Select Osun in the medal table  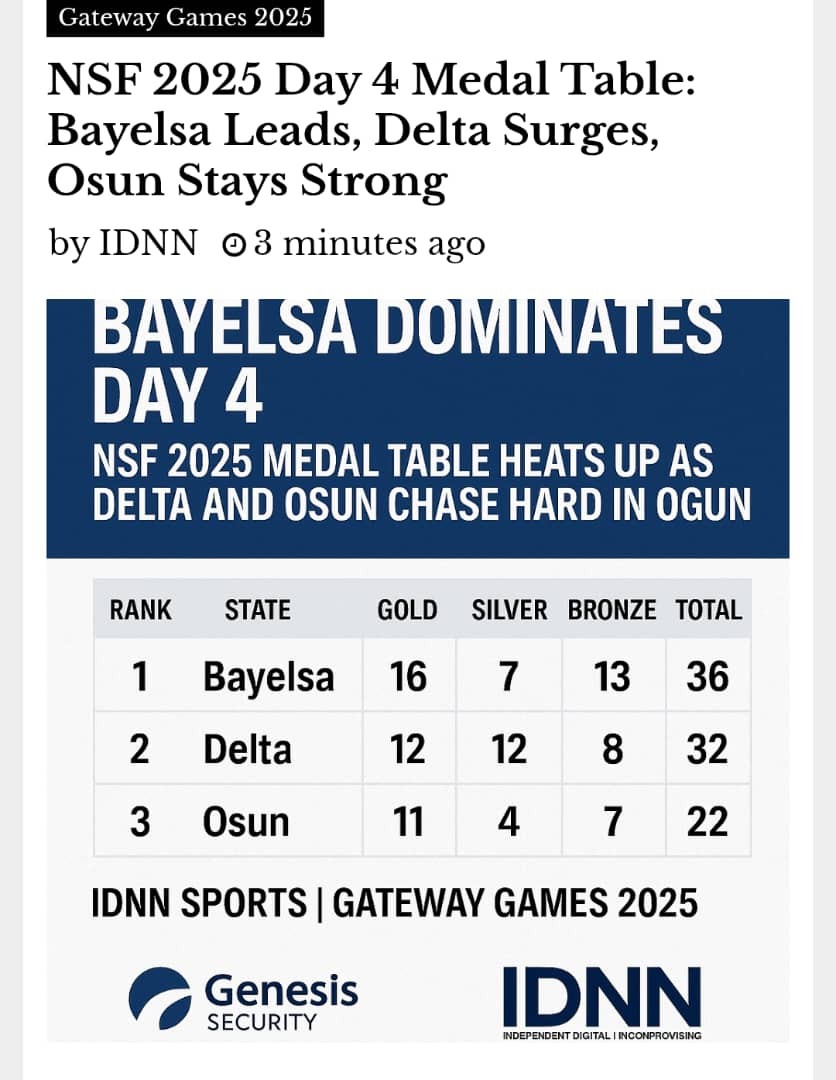pos(246,822)
